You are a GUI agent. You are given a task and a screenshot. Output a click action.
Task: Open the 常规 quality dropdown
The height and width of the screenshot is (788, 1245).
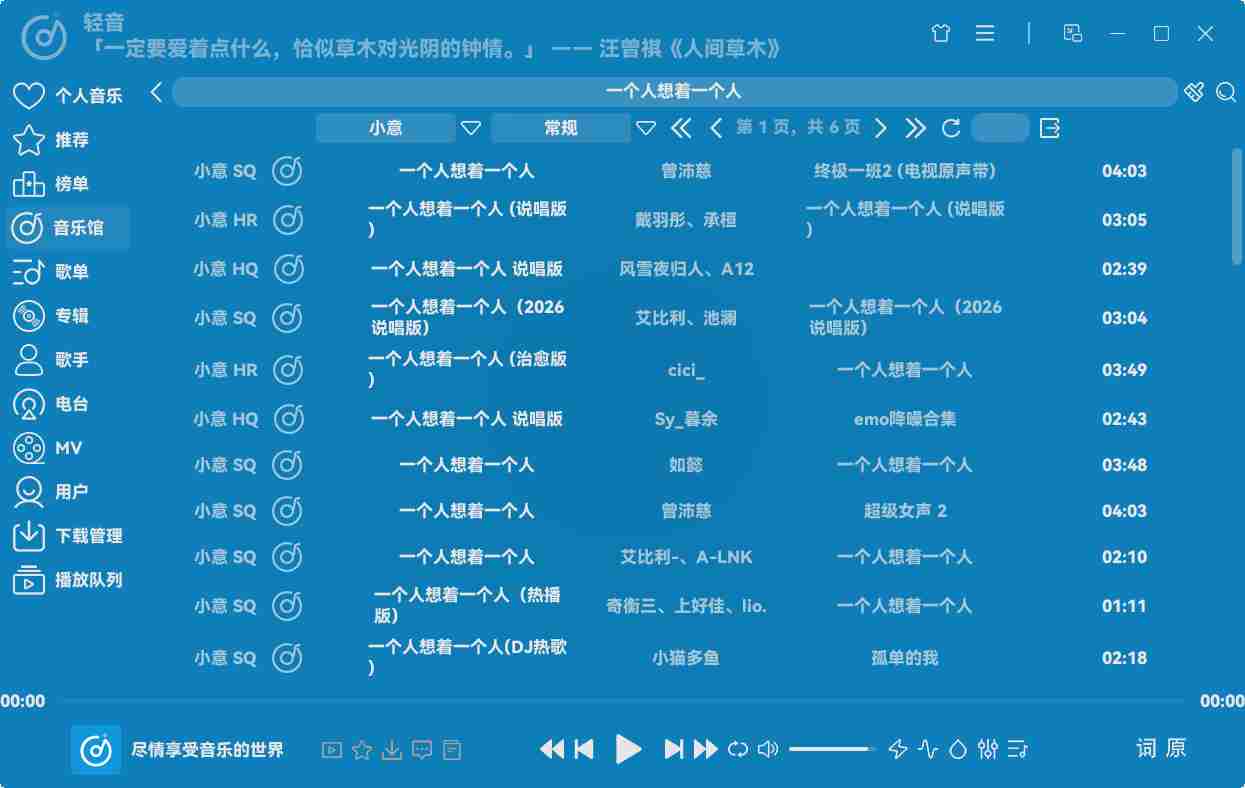coord(561,128)
